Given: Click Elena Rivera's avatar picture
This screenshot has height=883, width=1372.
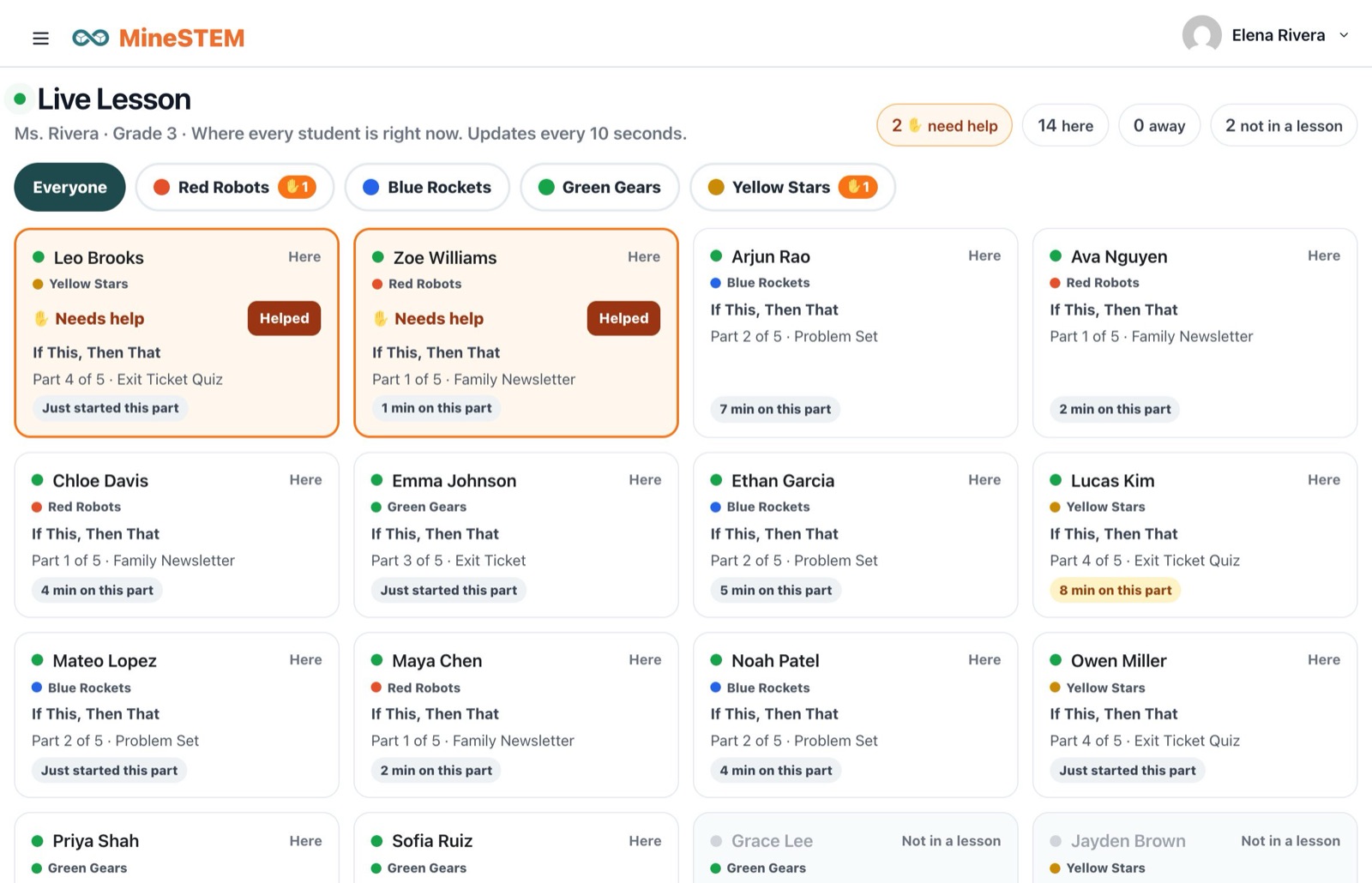Looking at the screenshot, I should point(1201,35).
